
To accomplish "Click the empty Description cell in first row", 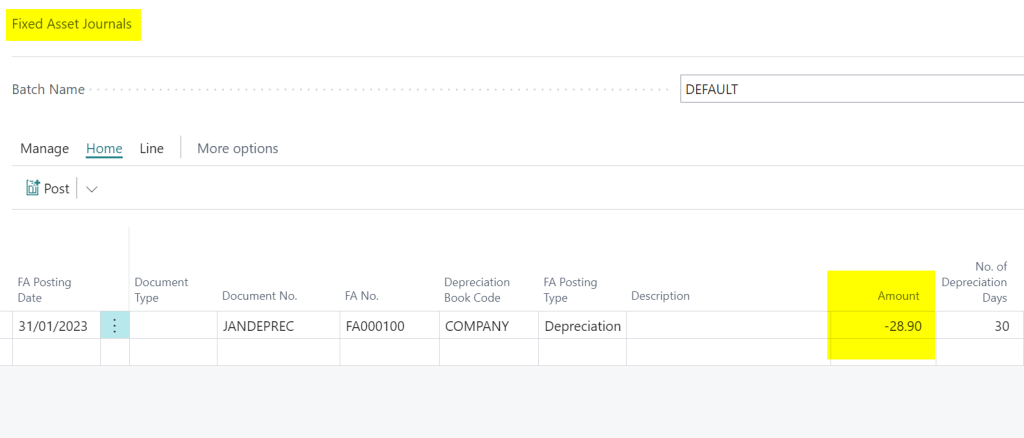I will 726,325.
